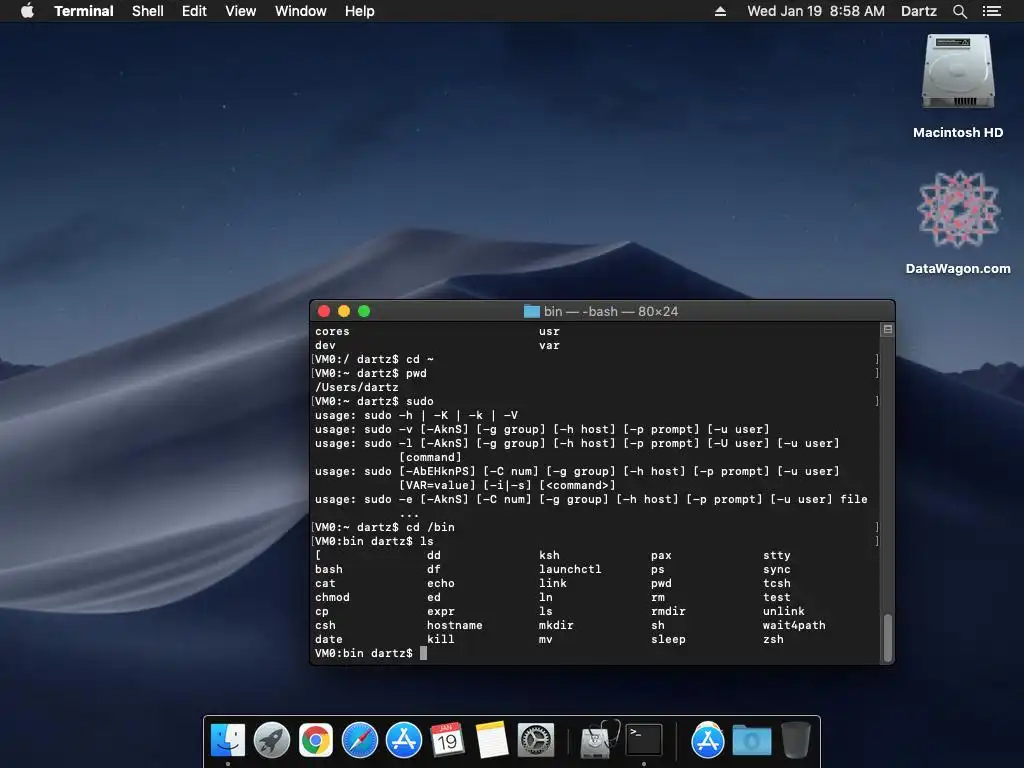Click 'tcsh' in the ls listing

[x=776, y=583]
